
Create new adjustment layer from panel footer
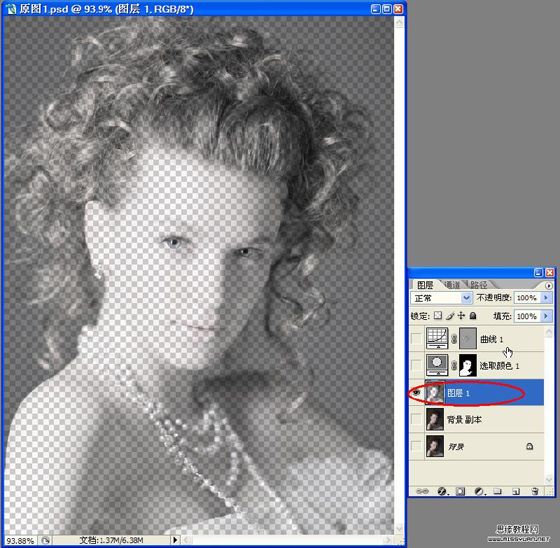coord(479,492)
